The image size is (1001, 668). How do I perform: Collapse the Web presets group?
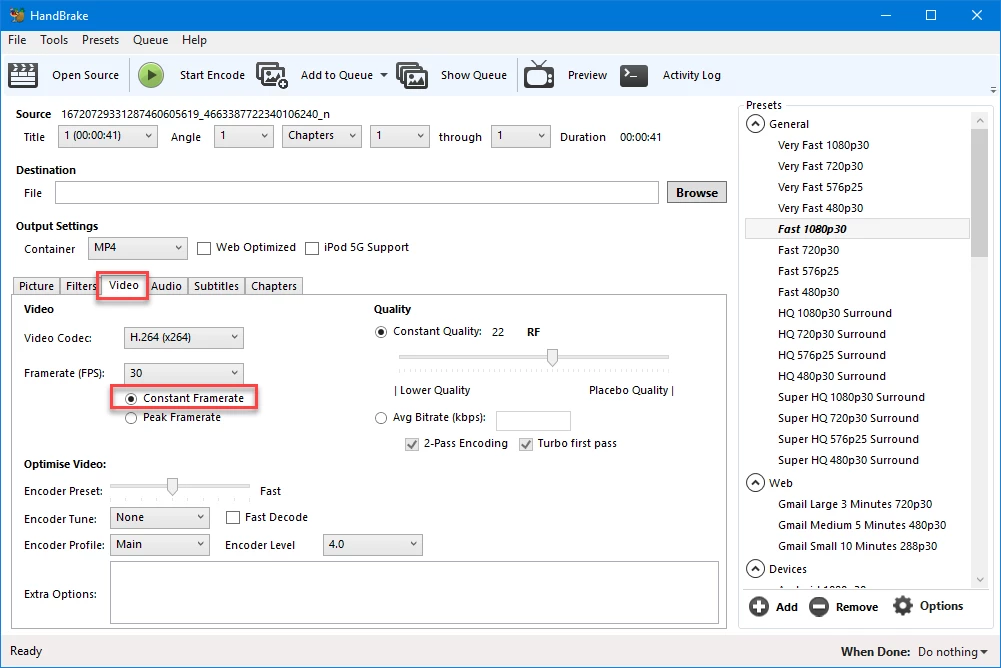pos(755,483)
